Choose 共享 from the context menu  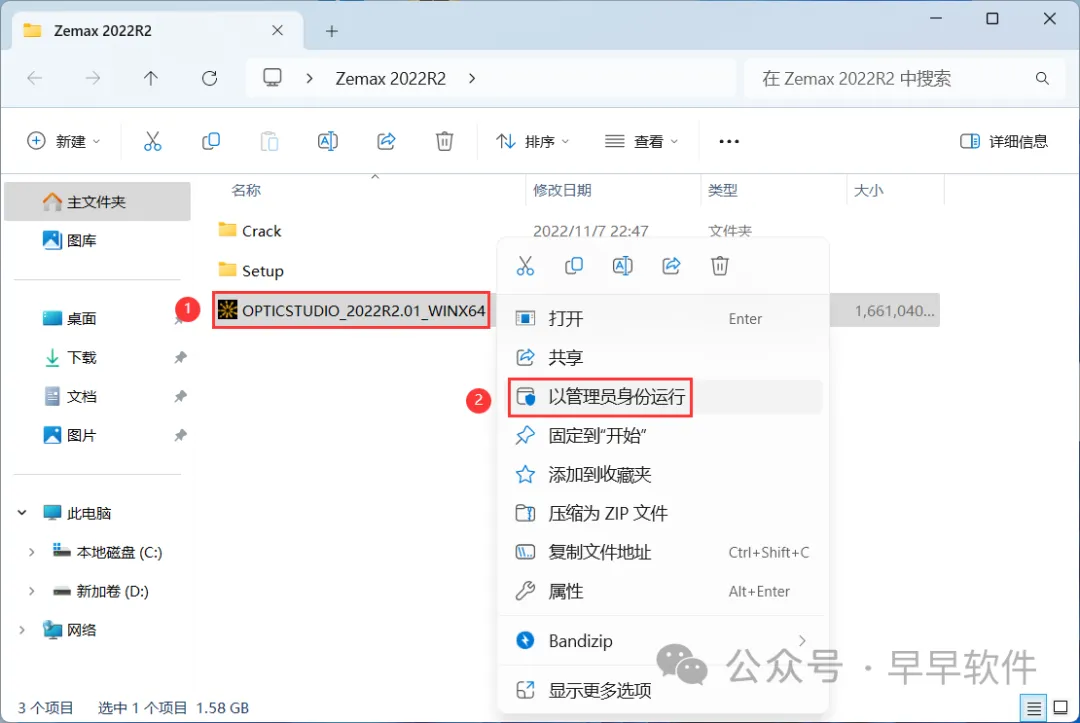(661, 357)
